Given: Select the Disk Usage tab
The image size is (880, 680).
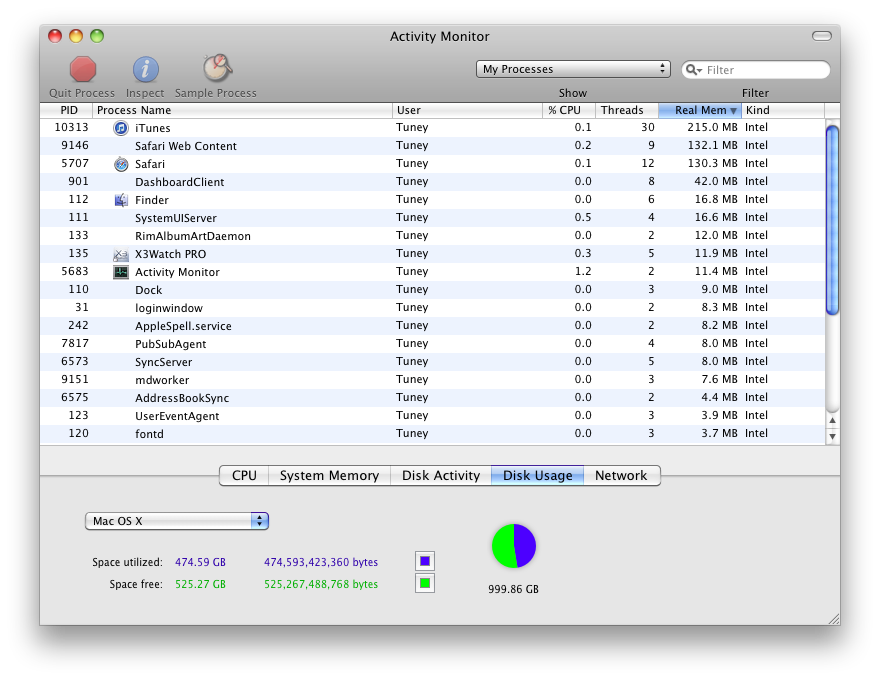Looking at the screenshot, I should click(538, 476).
